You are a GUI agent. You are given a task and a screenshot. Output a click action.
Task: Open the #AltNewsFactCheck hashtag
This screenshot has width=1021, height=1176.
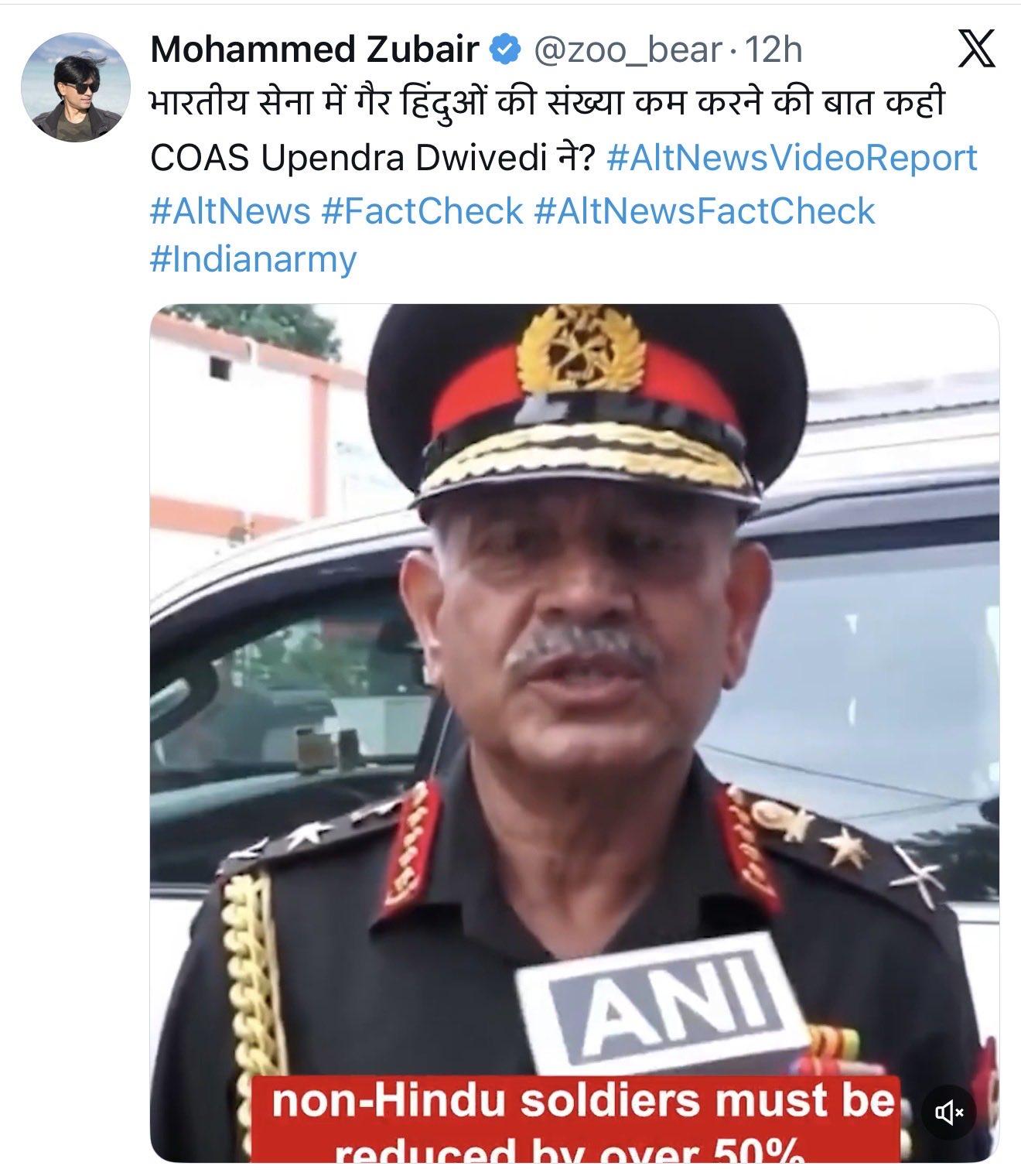pyautogui.click(x=704, y=210)
